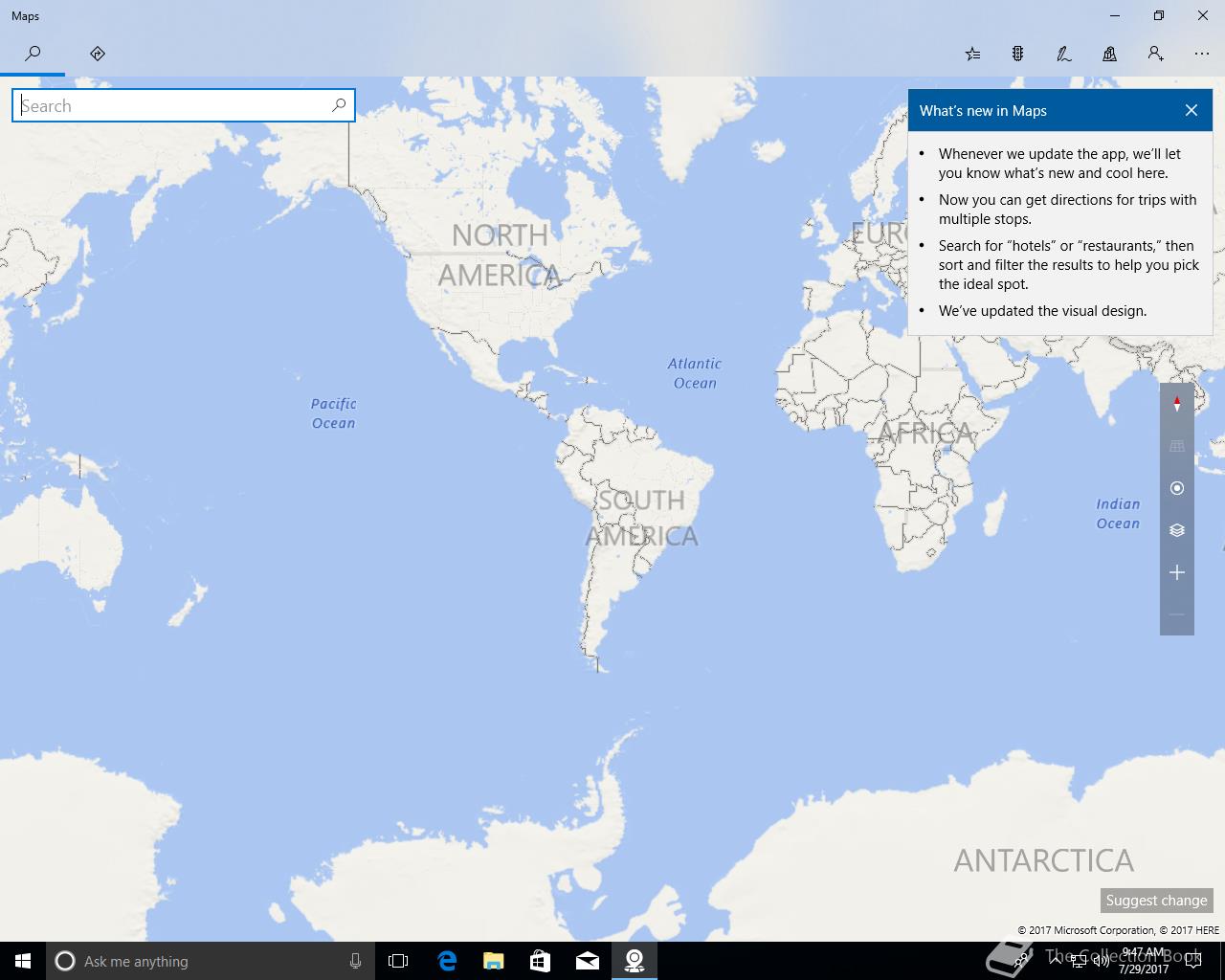This screenshot has width=1225, height=980.
Task: Click the Maps app taskbar icon
Action: coord(634,961)
